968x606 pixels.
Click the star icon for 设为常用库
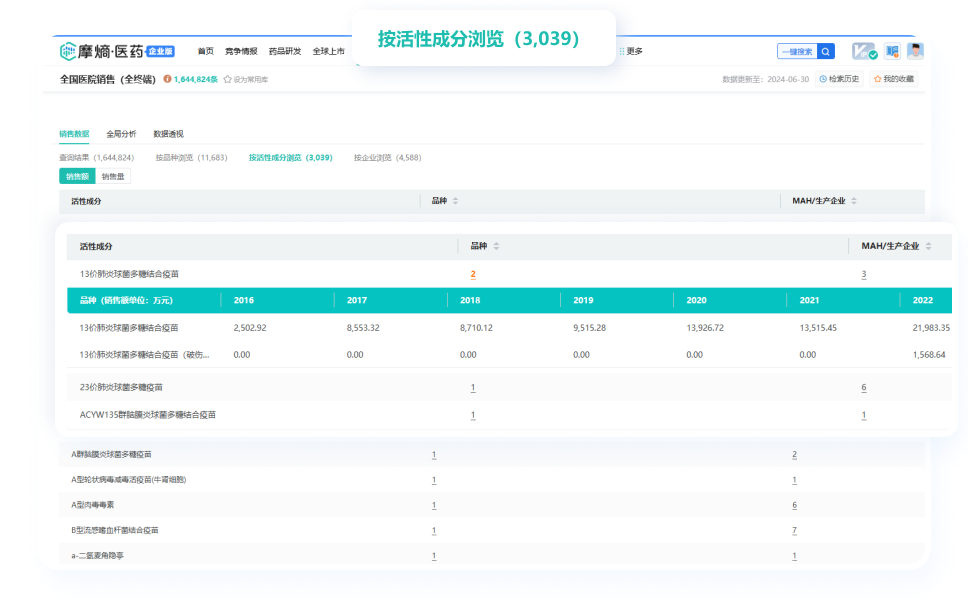(228, 79)
